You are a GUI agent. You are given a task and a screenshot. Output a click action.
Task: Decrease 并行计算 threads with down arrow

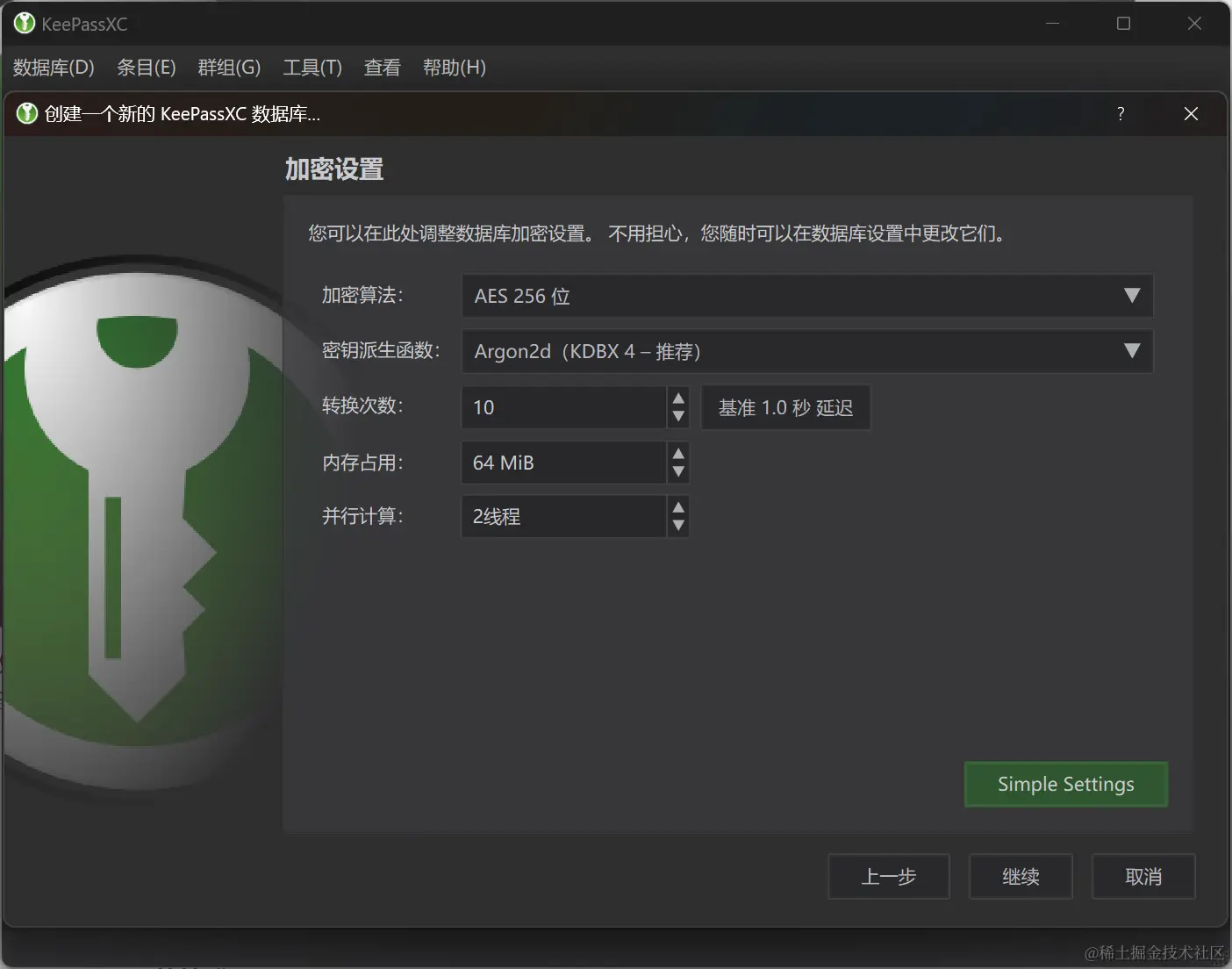pos(678,526)
